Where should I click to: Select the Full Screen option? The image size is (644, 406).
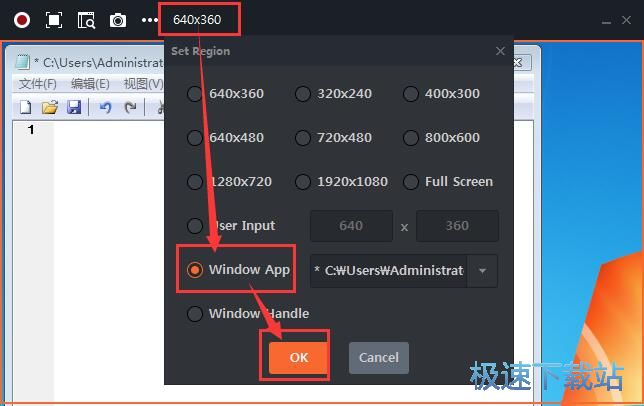pos(411,181)
